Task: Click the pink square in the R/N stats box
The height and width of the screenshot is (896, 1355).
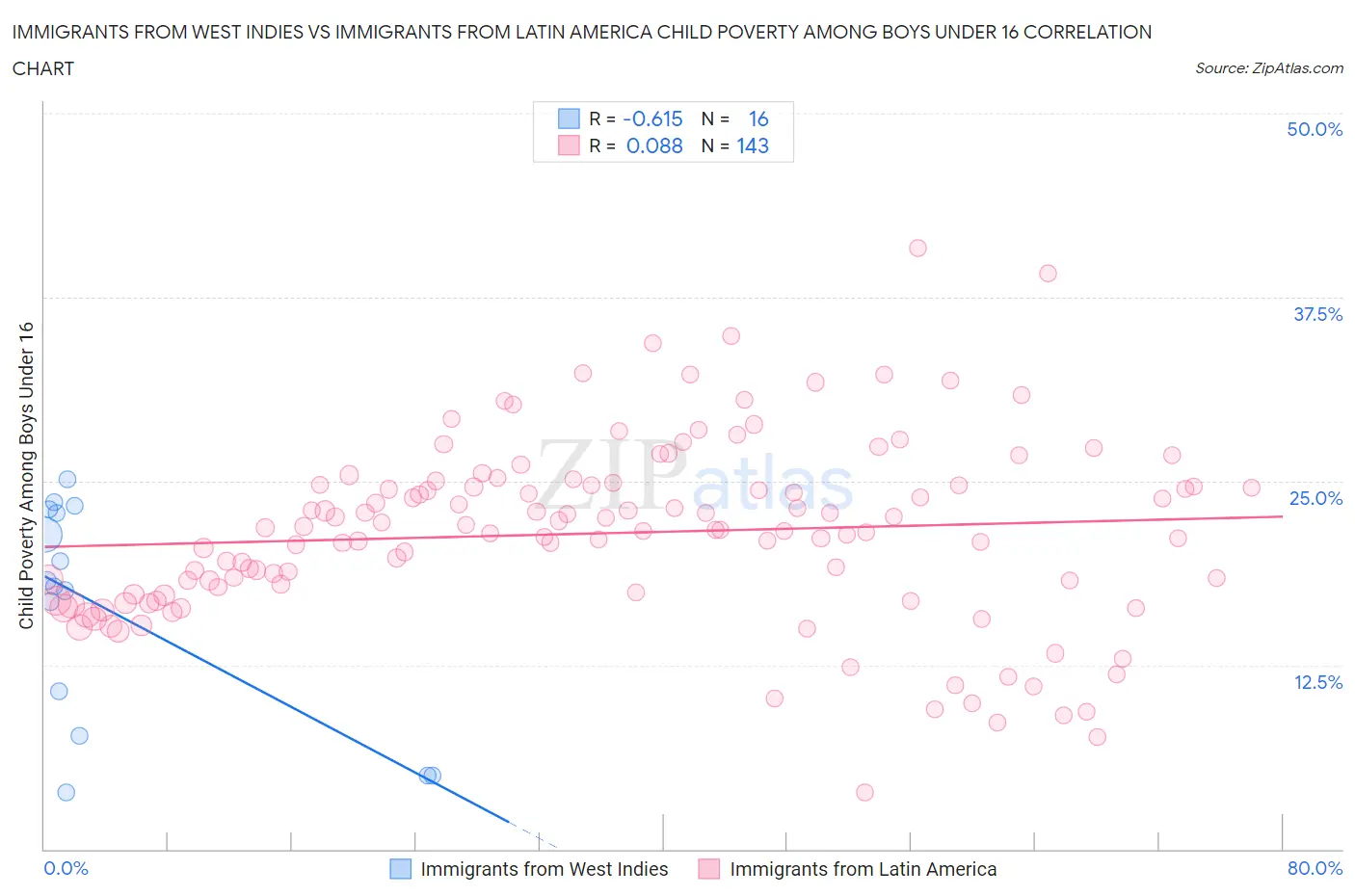Action: click(x=569, y=145)
